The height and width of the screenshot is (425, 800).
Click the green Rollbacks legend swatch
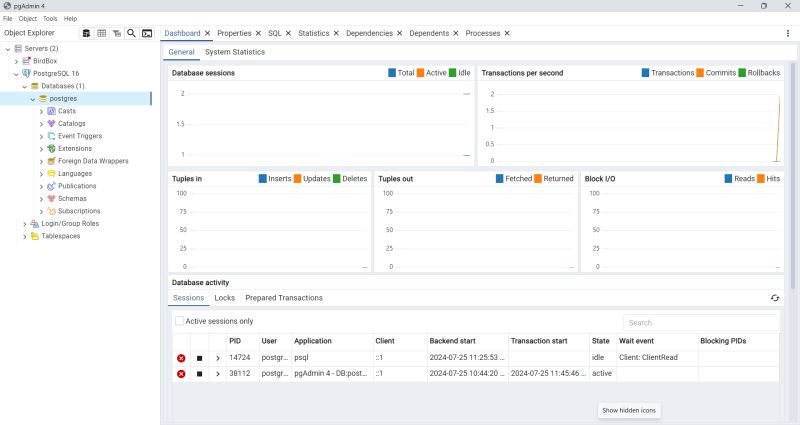pyautogui.click(x=742, y=73)
